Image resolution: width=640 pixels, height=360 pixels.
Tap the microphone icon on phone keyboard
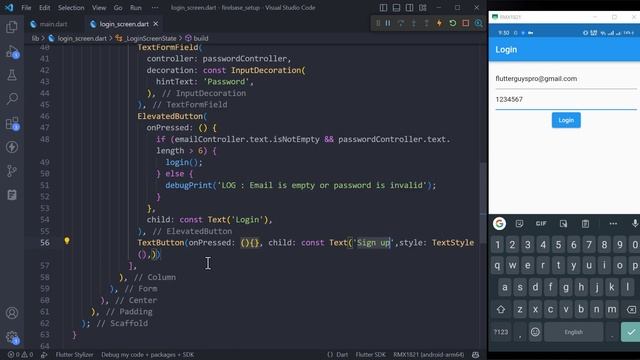pyautogui.click(x=635, y=224)
